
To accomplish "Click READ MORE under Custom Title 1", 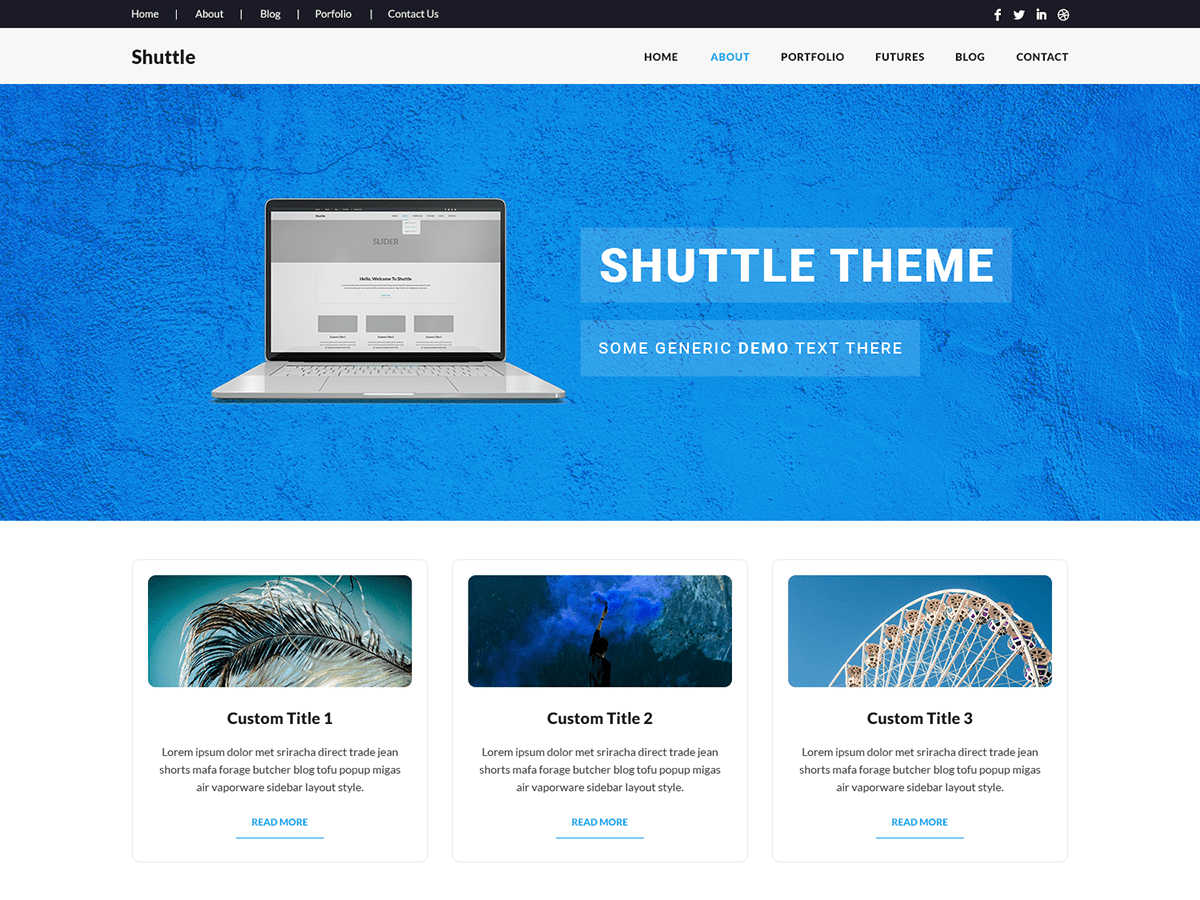I will pos(279,822).
